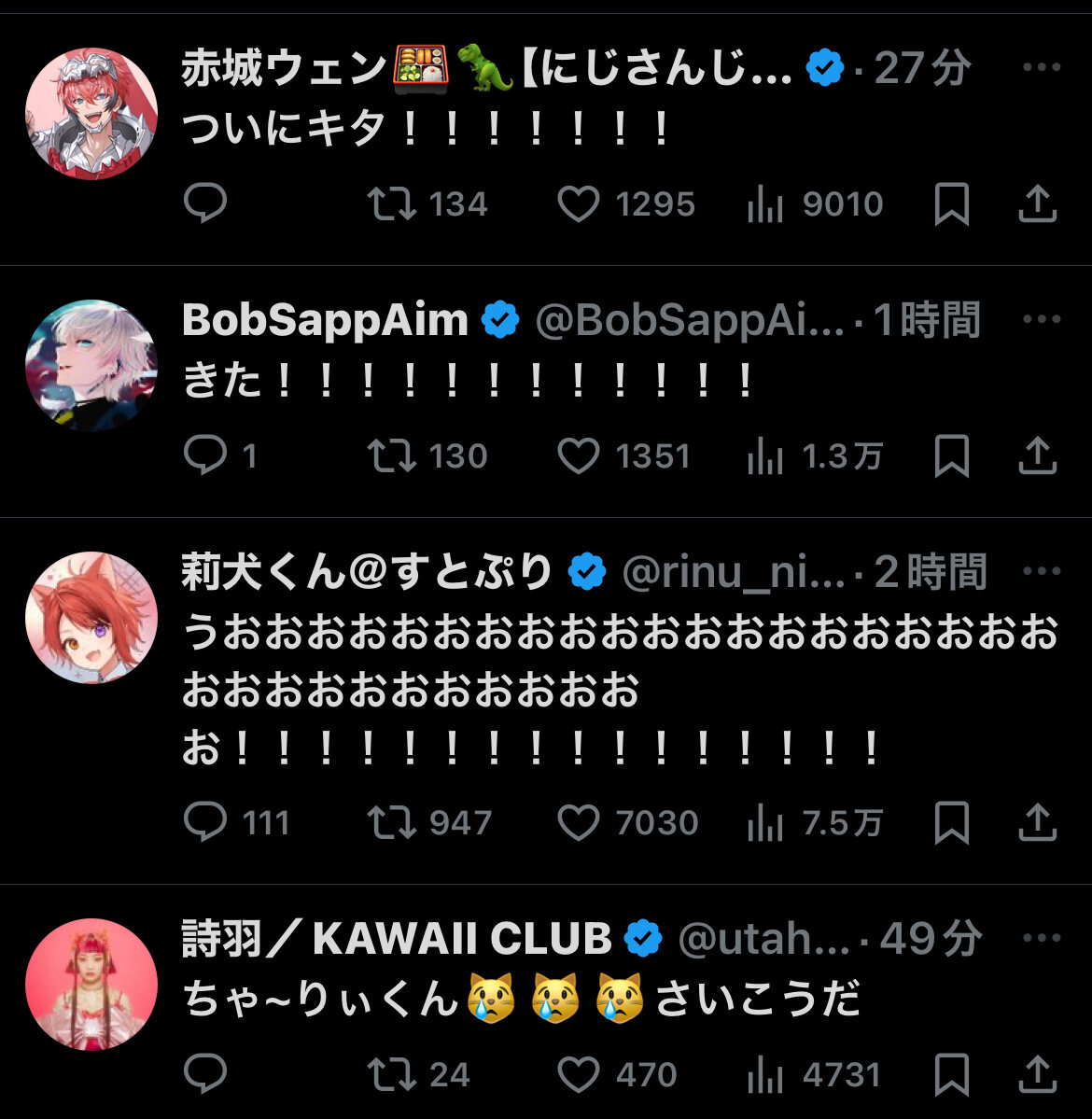Reply to the 赤城ウェン tweet
The image size is (1092, 1119).
[x=204, y=203]
